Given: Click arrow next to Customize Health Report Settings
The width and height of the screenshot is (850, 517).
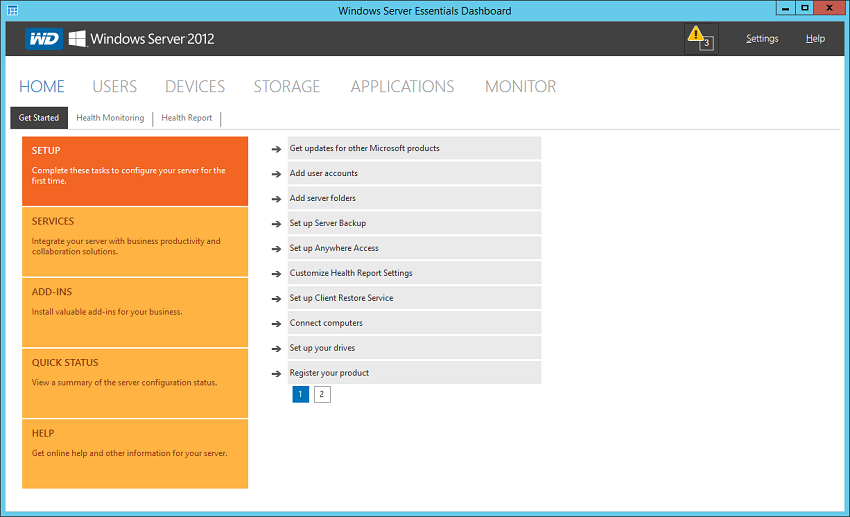Looking at the screenshot, I should pos(276,274).
